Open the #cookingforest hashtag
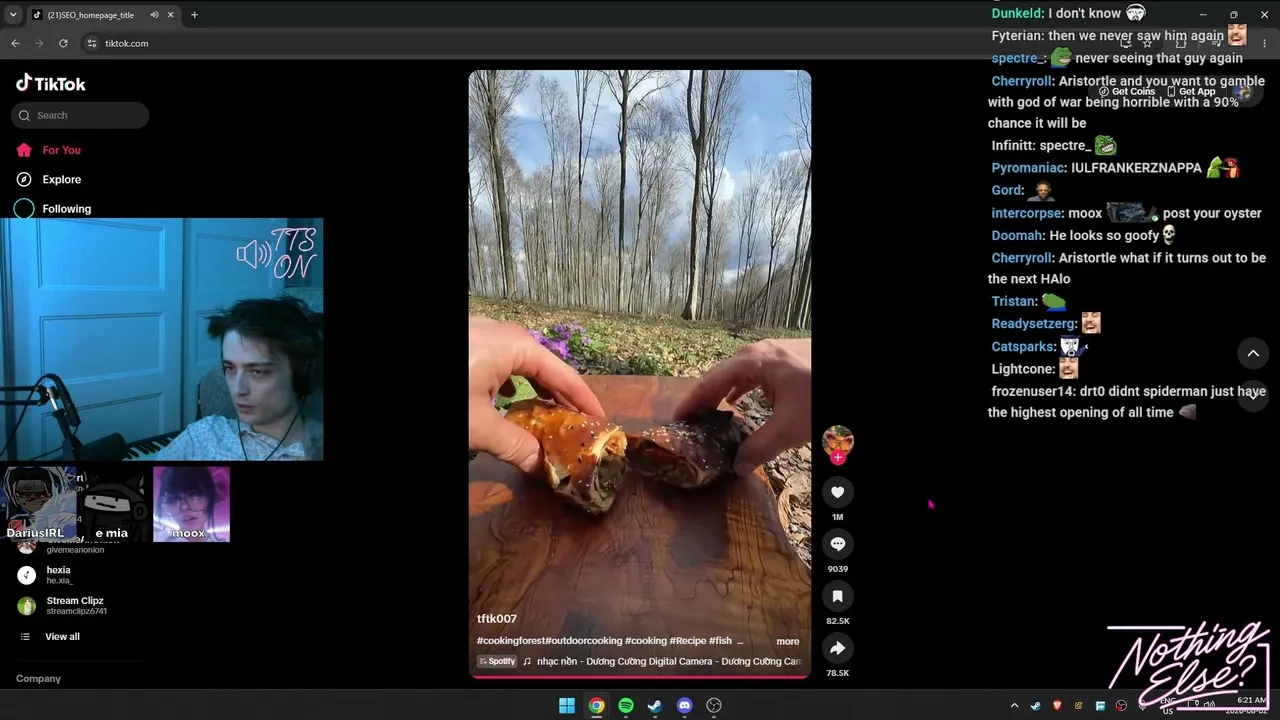This screenshot has height=720, width=1280. (511, 641)
